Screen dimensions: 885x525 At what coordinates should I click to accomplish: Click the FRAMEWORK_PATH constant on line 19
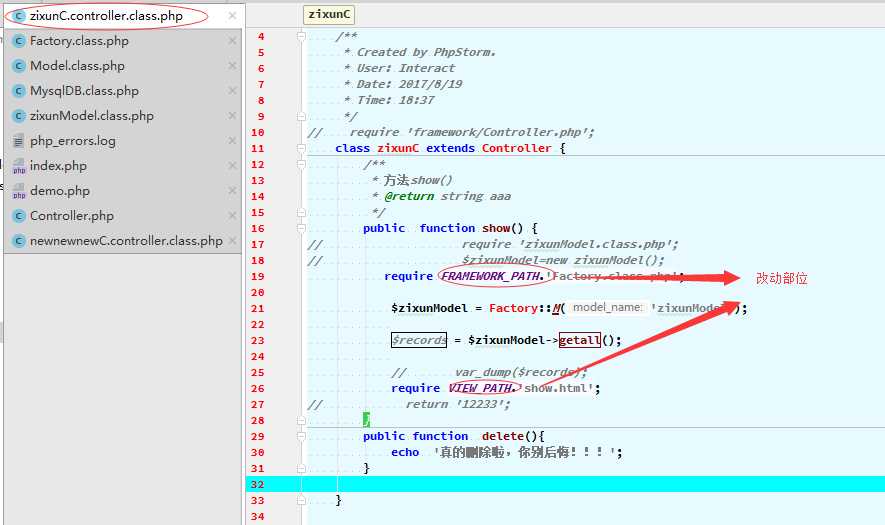(492, 276)
